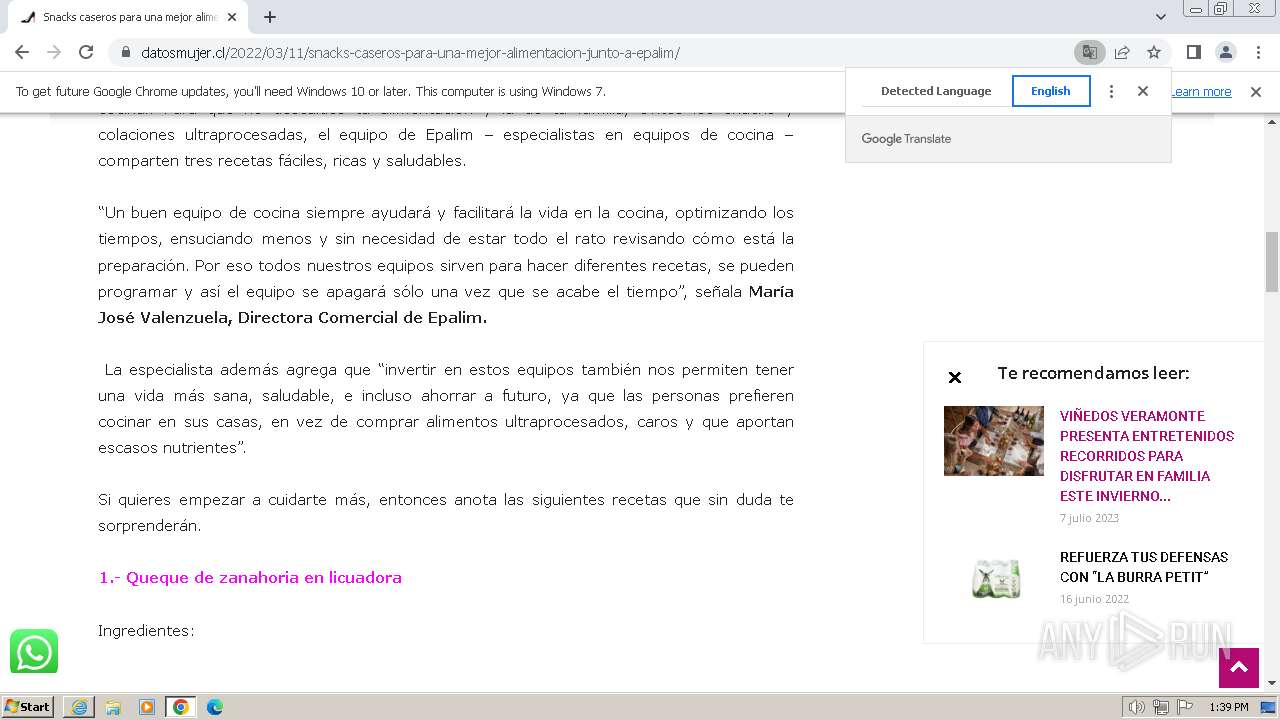Open the Google Translate icon in address bar
This screenshot has height=720, width=1280.
(1089, 52)
